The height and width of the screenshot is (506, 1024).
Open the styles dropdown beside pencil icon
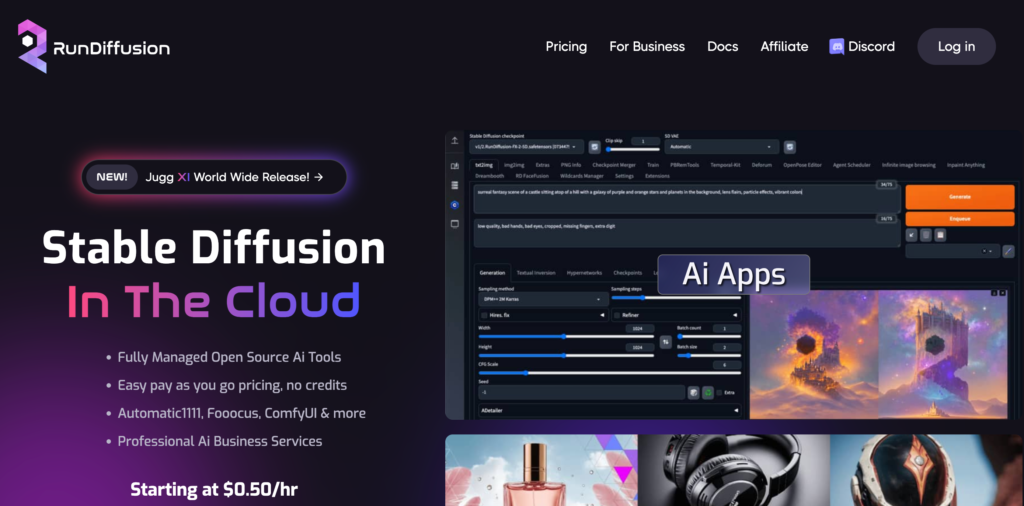pos(952,251)
